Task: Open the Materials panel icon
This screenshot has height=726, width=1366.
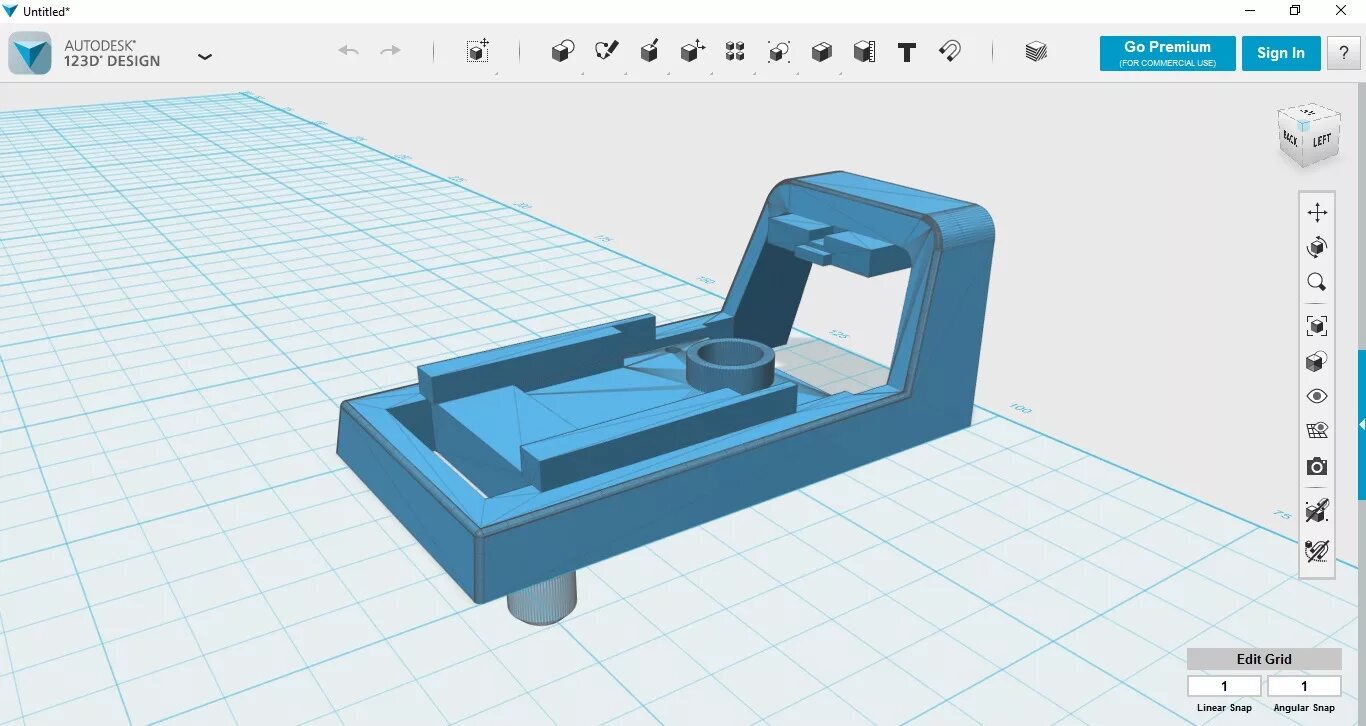Action: (x=1036, y=51)
